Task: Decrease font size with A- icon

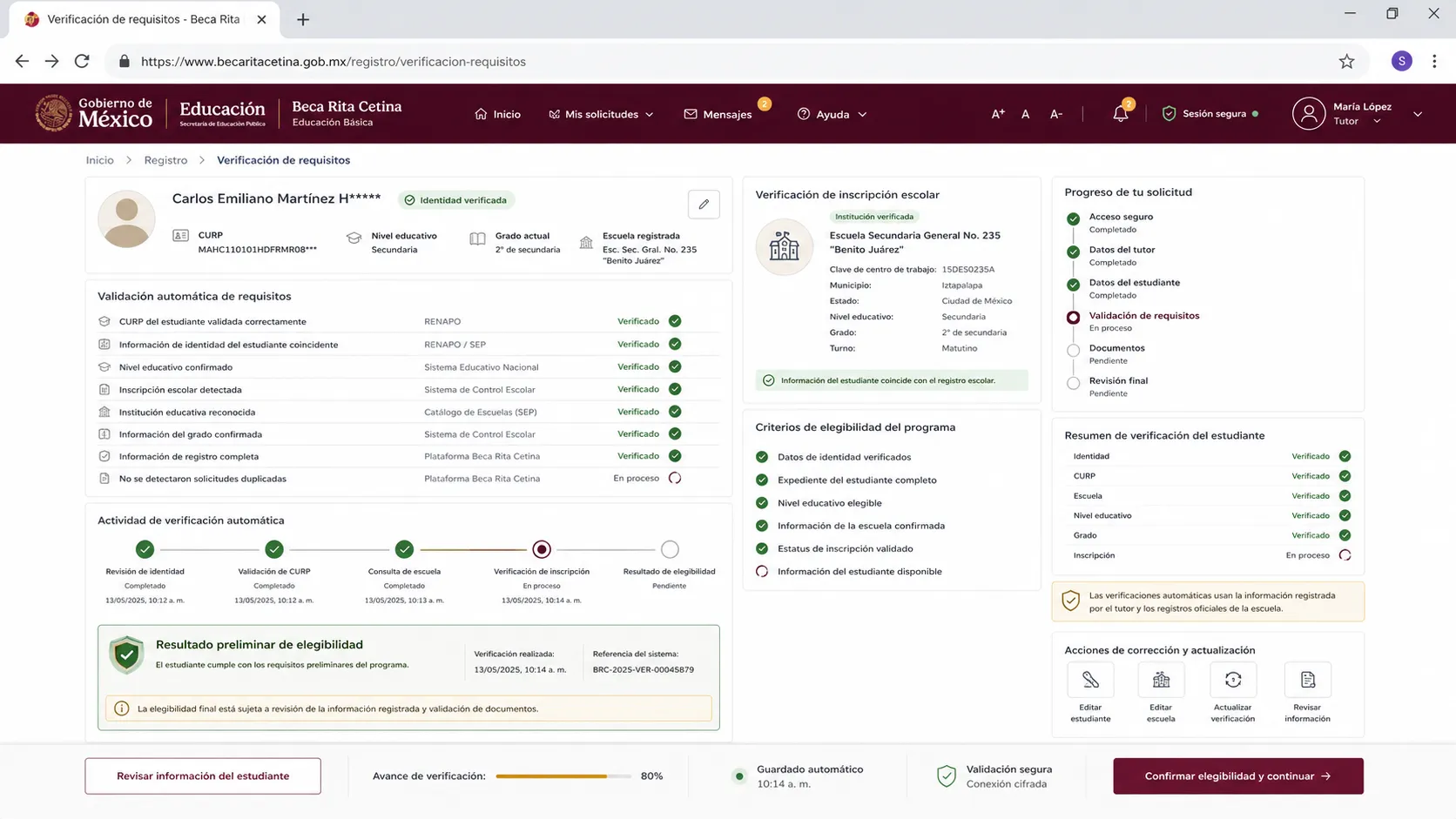Action: click(1055, 114)
